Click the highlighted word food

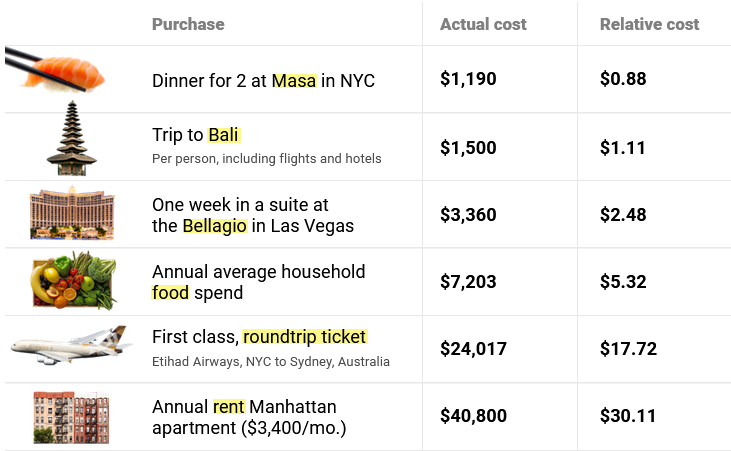tap(170, 293)
